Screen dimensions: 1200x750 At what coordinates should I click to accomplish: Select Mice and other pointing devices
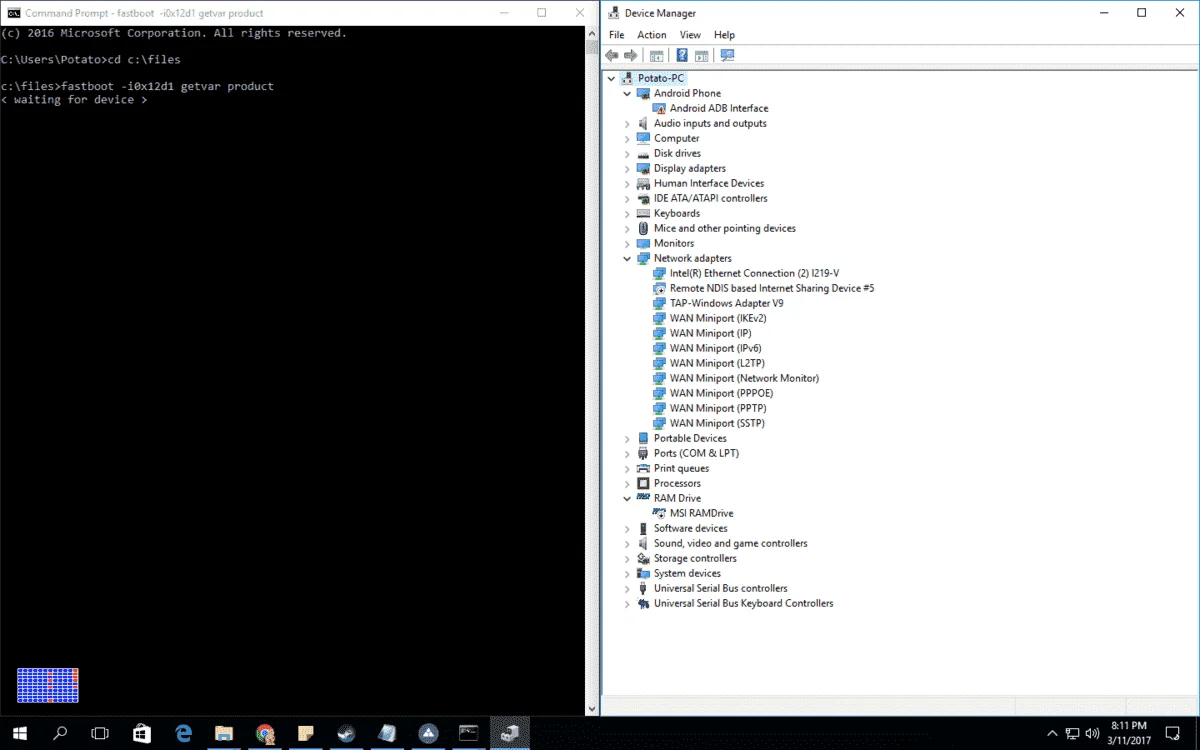click(x=725, y=228)
